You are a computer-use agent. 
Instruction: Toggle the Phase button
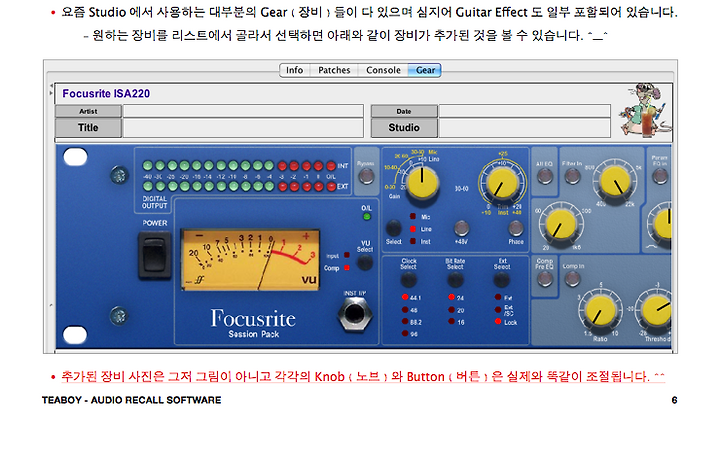[x=516, y=228]
